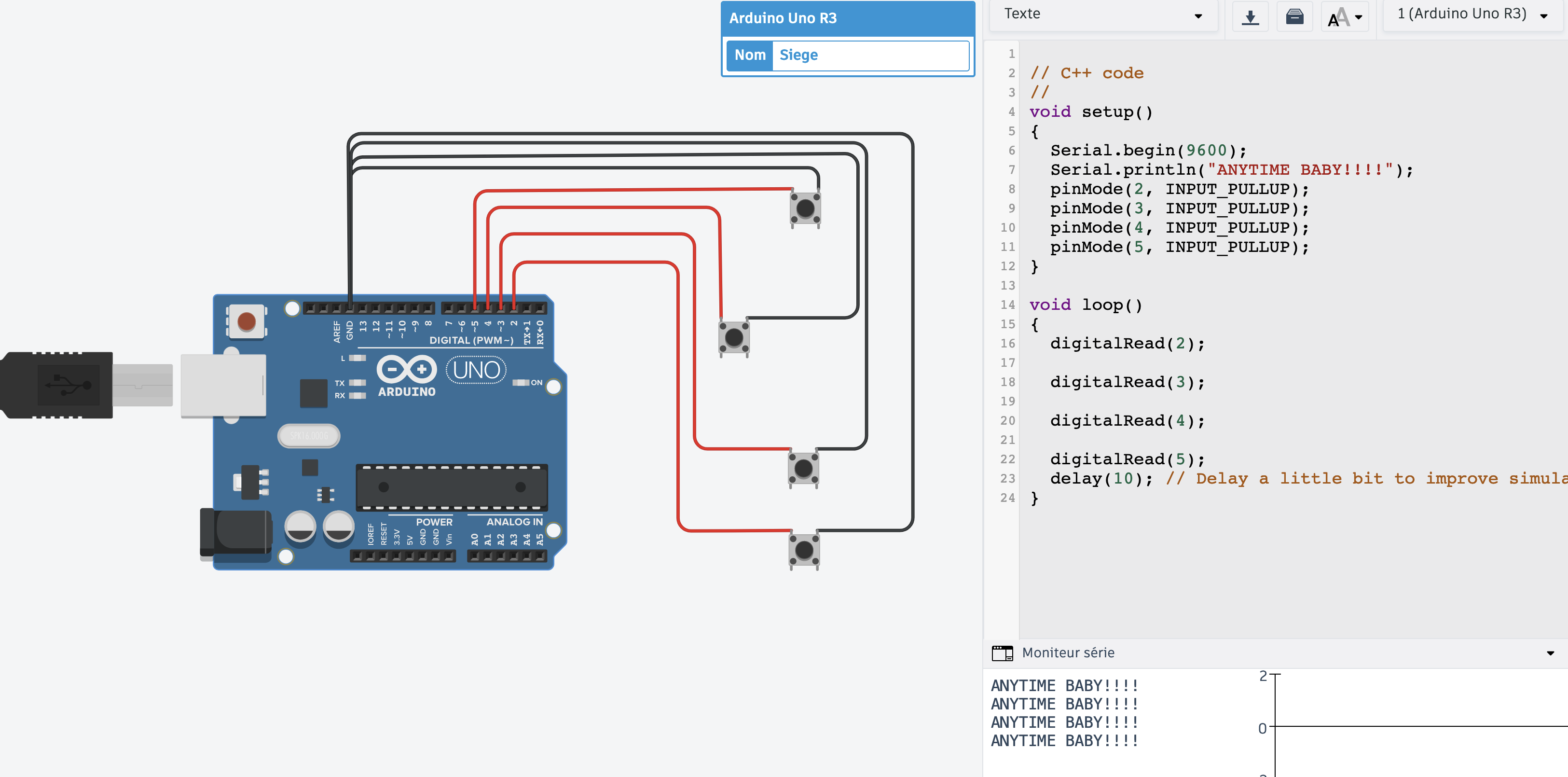The height and width of the screenshot is (777, 1568).
Task: Click code line 'Serial.begin(9600);'
Action: [x=1148, y=151]
